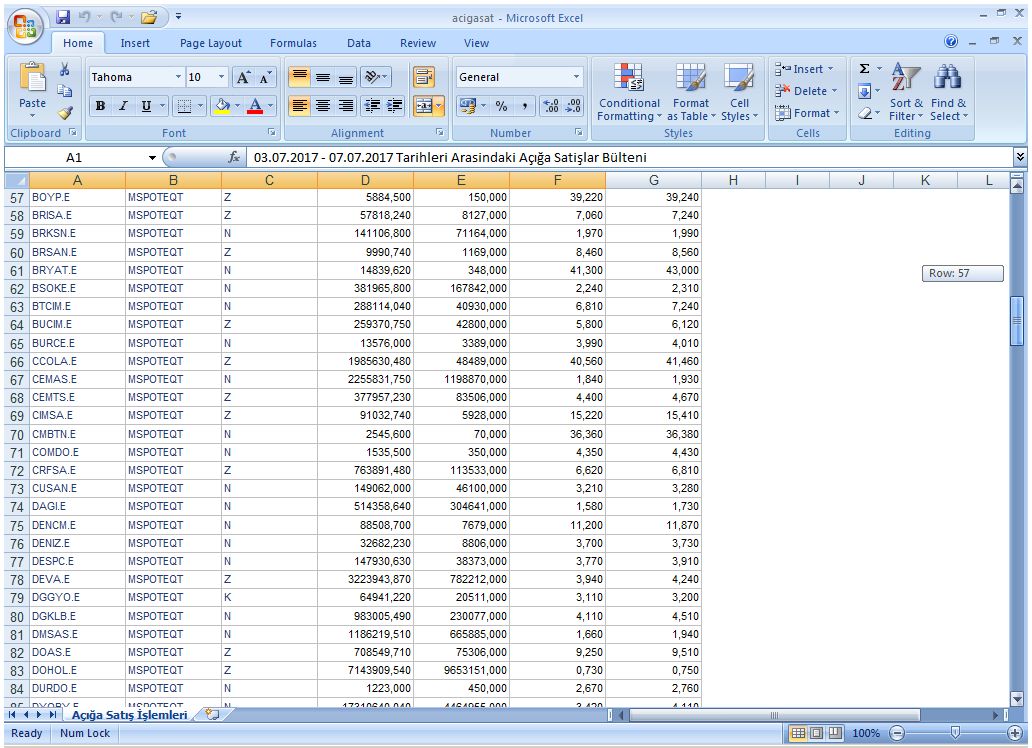Viewport: 1032px width, 748px height.
Task: Open Conditional Formatting menu
Action: click(629, 92)
